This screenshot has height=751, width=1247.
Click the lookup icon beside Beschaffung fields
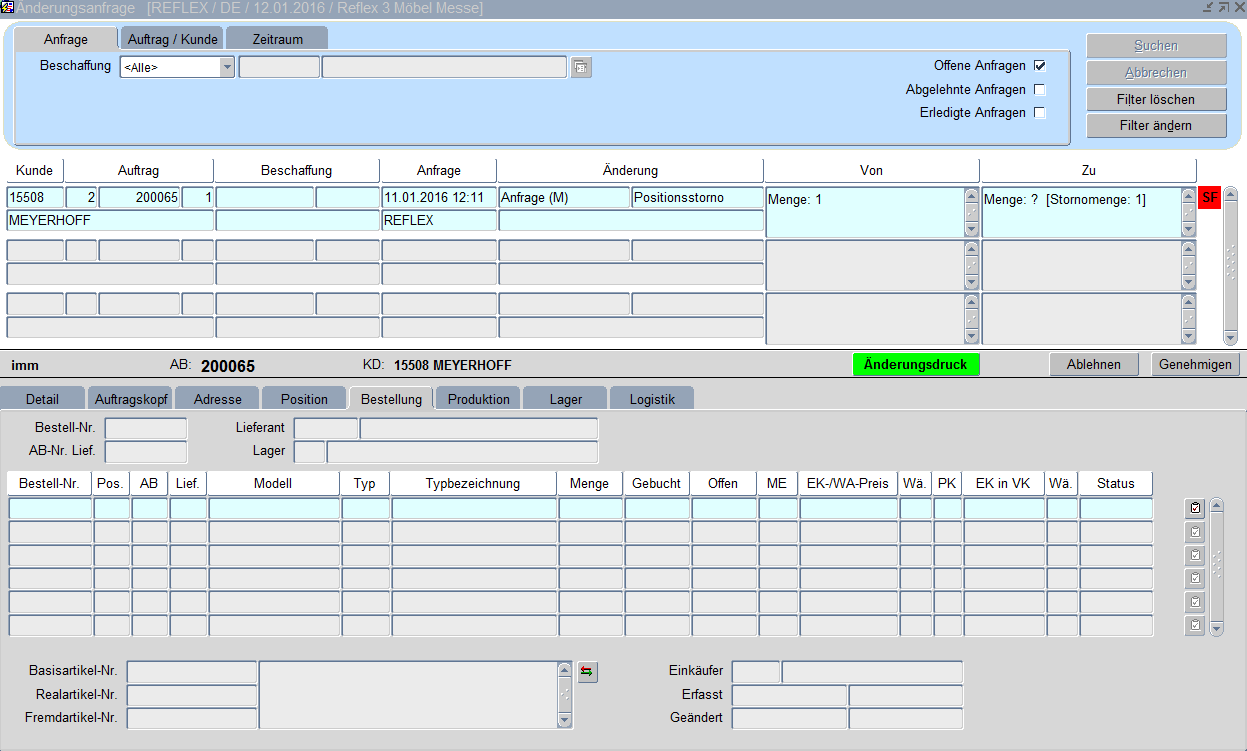coord(581,68)
